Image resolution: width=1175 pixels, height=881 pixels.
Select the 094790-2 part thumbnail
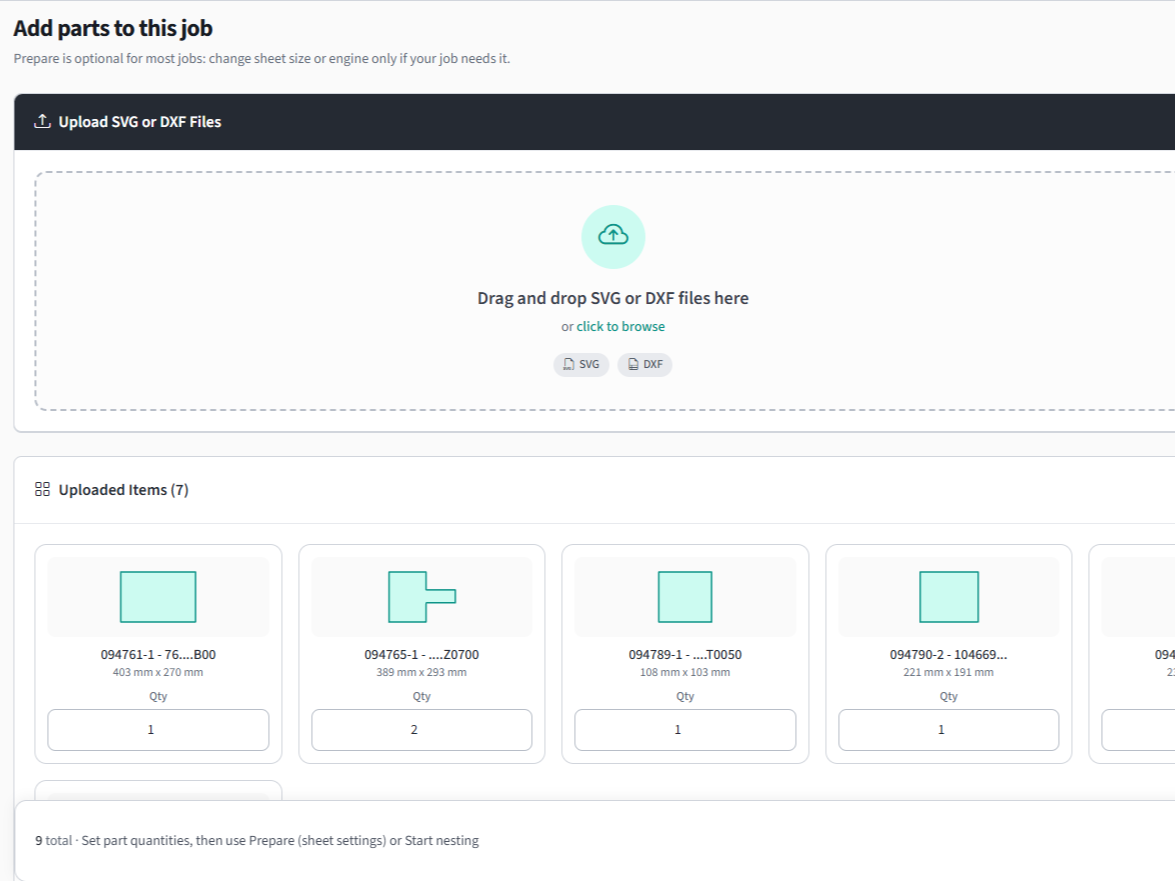948,597
